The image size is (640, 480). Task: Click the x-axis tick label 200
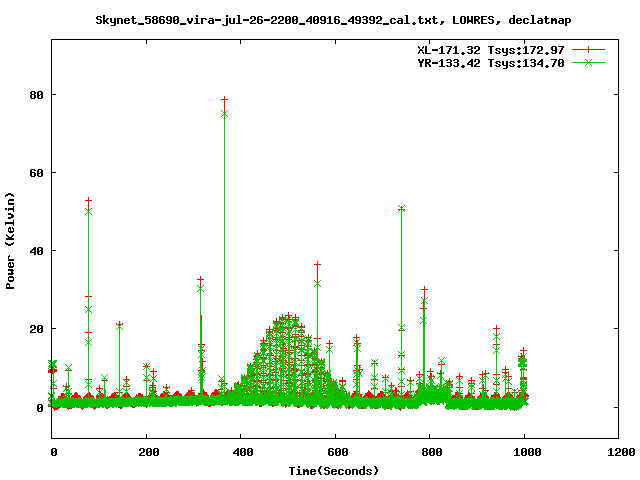click(x=149, y=452)
